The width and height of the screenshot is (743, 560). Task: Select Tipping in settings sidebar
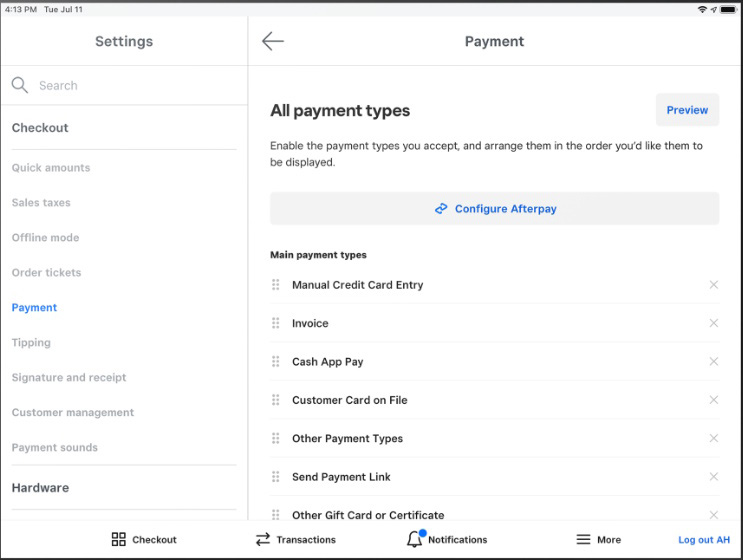coord(31,343)
